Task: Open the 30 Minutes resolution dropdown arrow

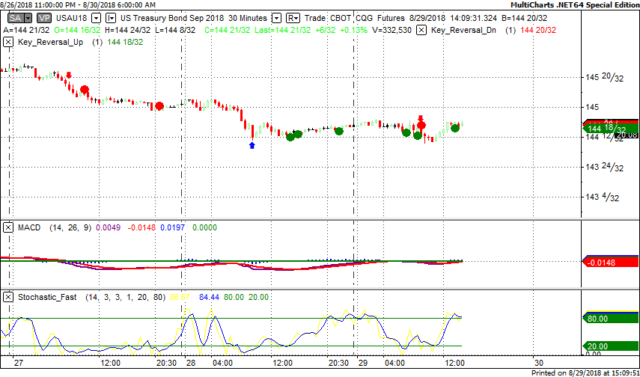Action: 277,18
